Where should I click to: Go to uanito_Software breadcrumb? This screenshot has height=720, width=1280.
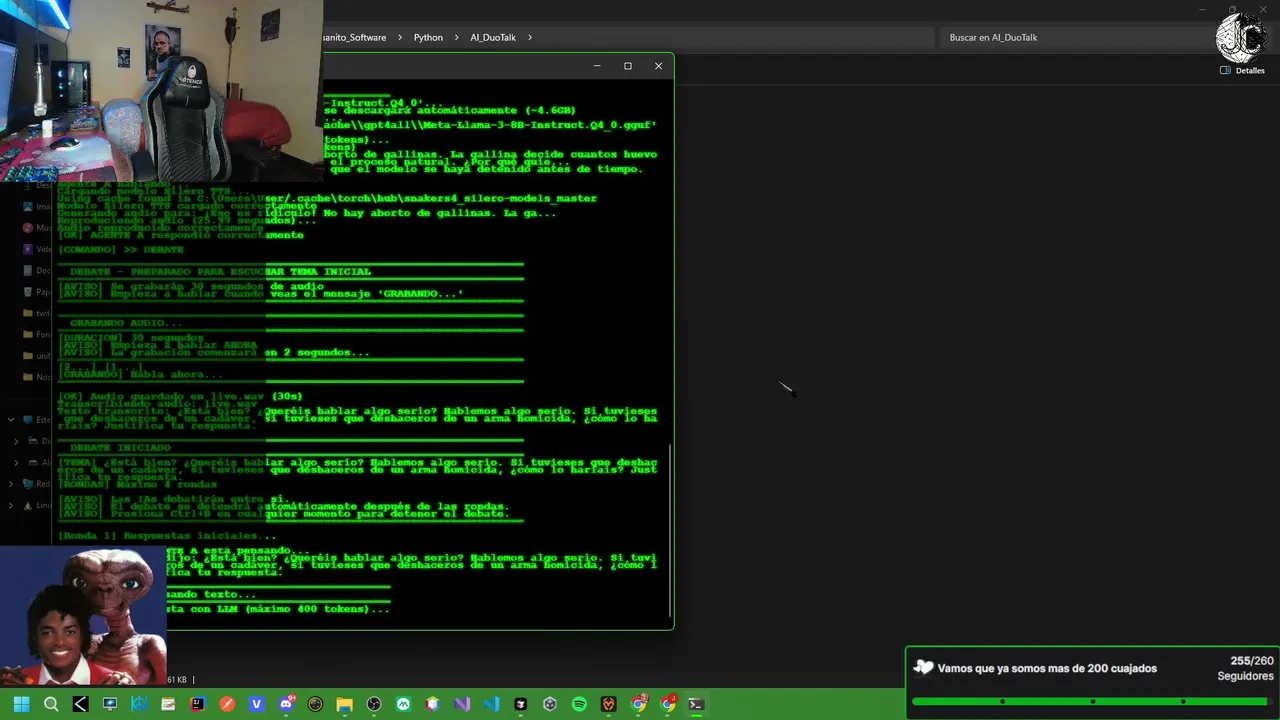(x=355, y=38)
